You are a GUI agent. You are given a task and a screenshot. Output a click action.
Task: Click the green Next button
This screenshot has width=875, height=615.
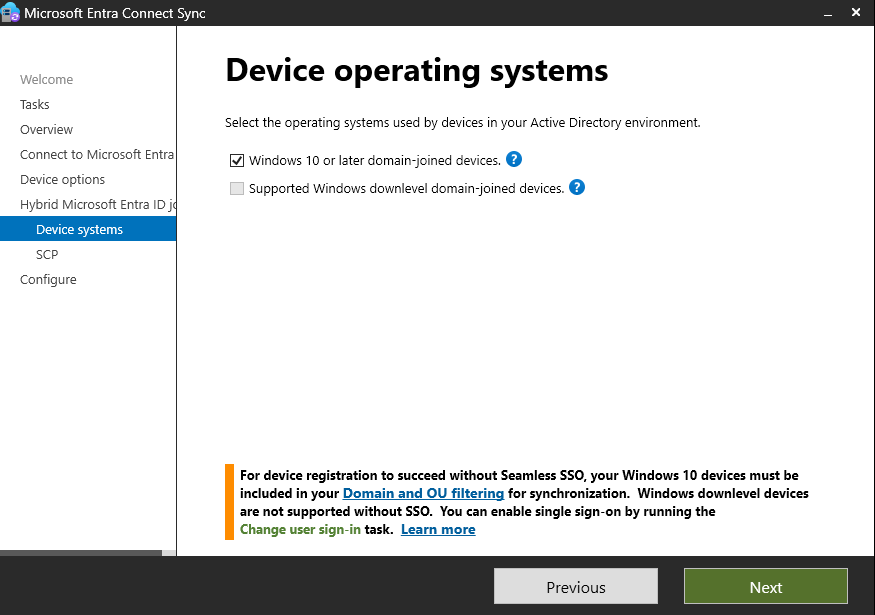pyautogui.click(x=765, y=587)
